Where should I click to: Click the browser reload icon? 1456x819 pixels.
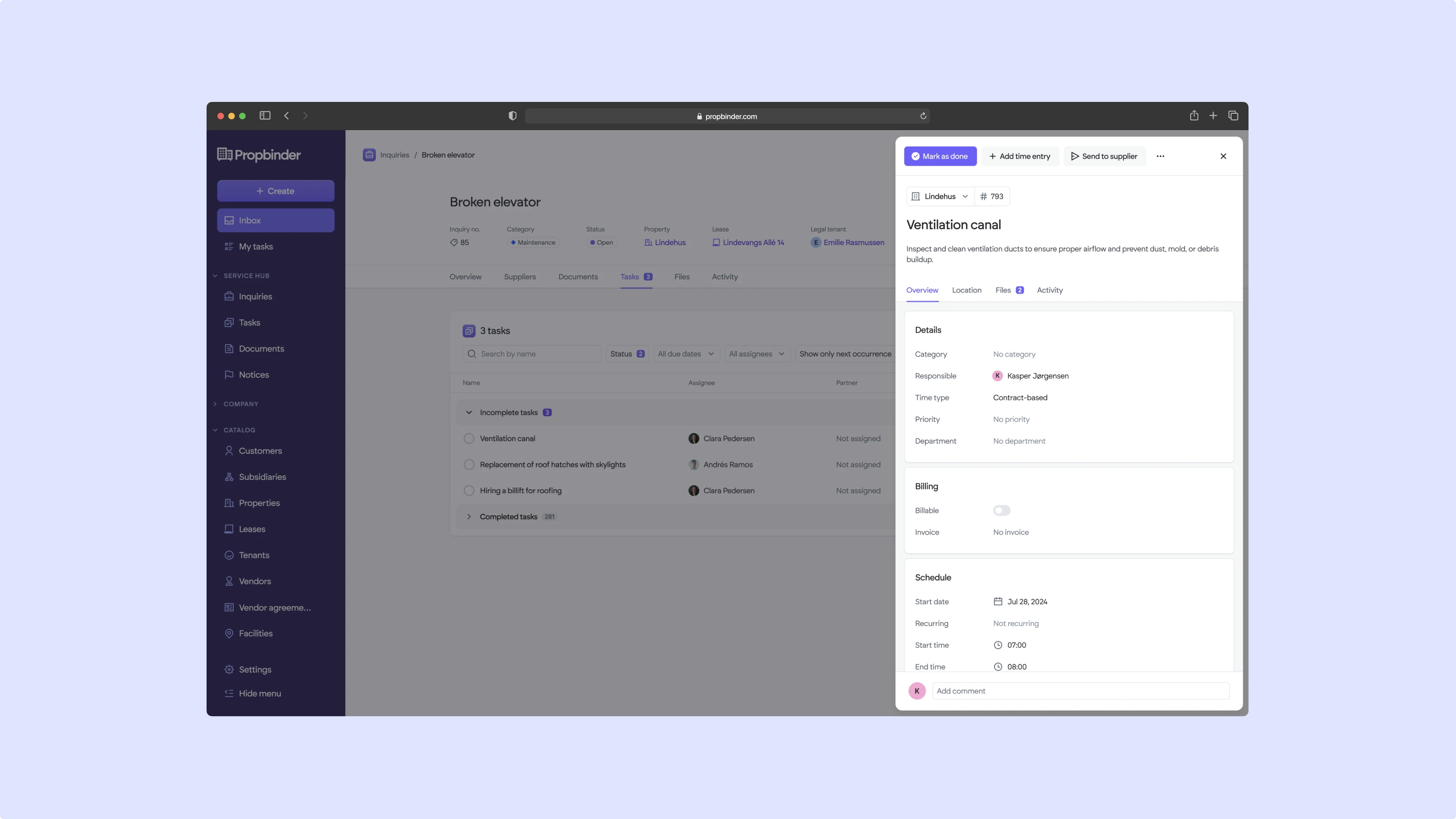[x=923, y=116]
